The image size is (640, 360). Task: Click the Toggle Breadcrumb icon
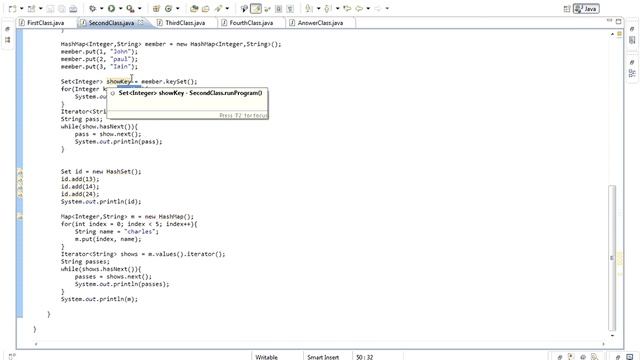click(x=244, y=9)
